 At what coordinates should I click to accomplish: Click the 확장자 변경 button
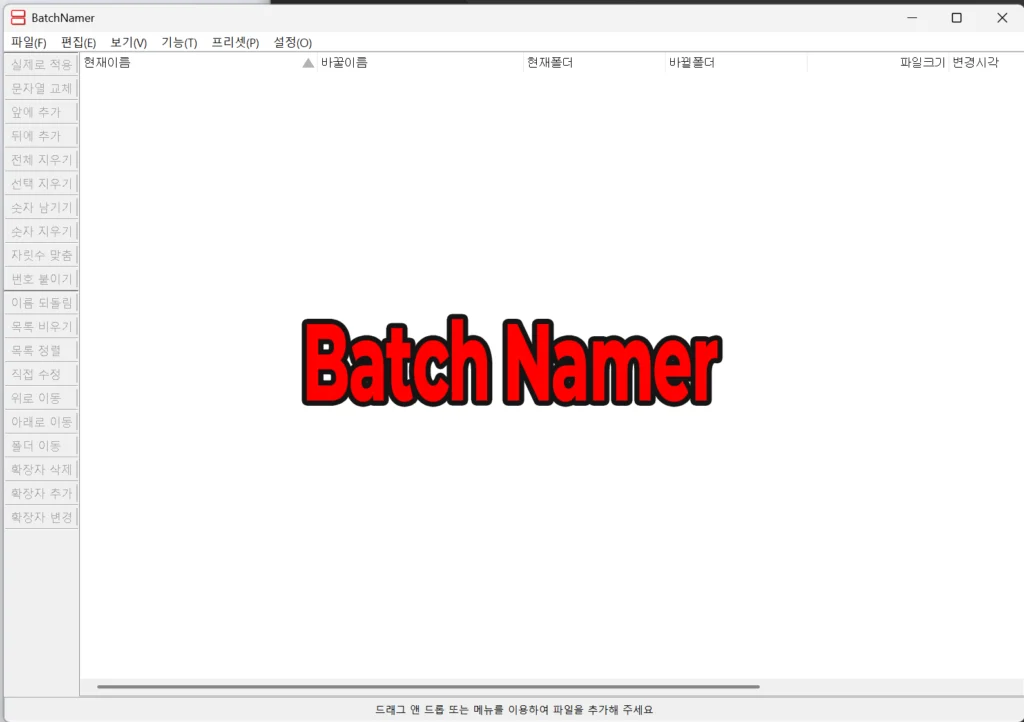pos(41,517)
